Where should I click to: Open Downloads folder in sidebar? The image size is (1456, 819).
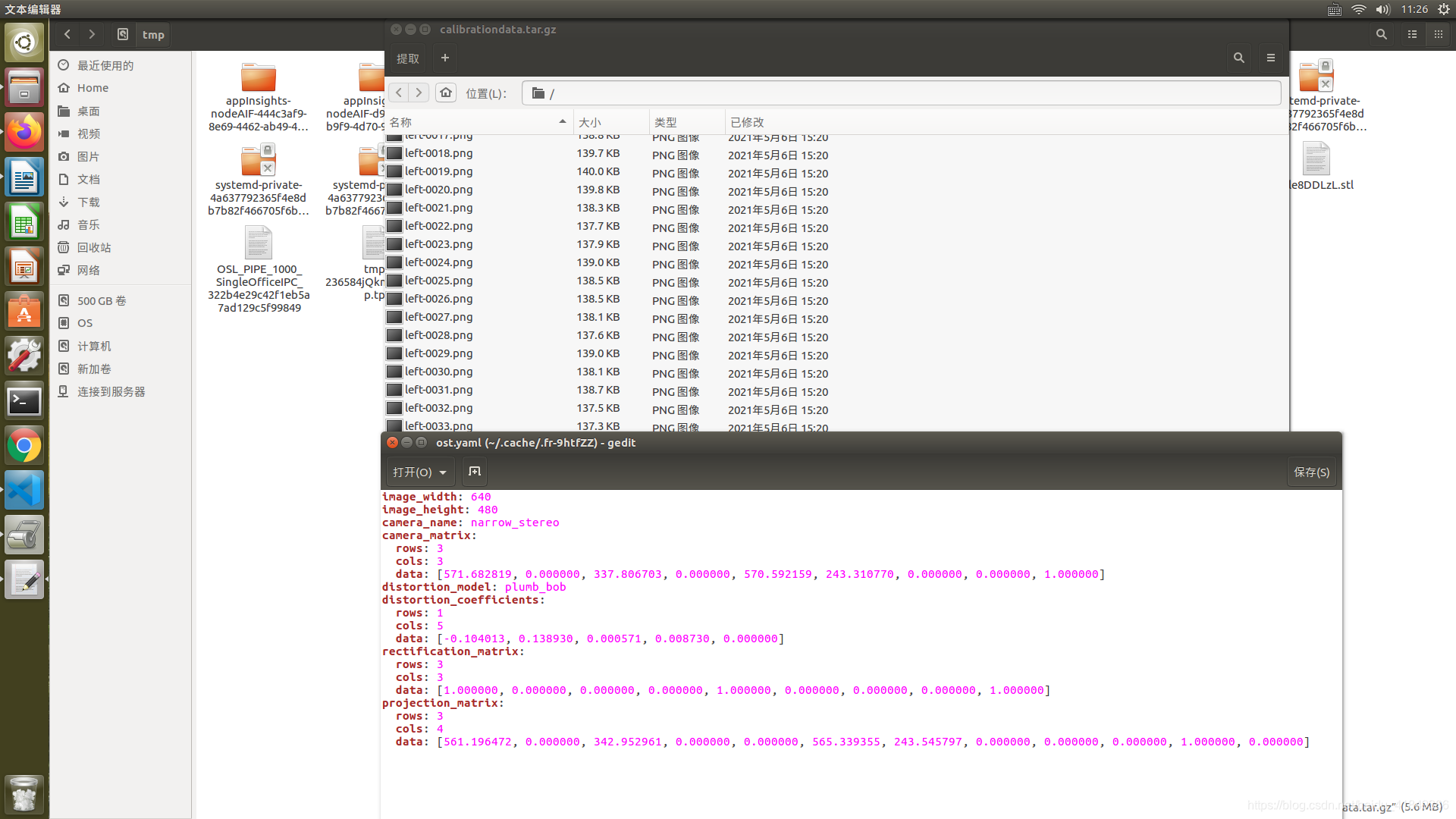[88, 202]
